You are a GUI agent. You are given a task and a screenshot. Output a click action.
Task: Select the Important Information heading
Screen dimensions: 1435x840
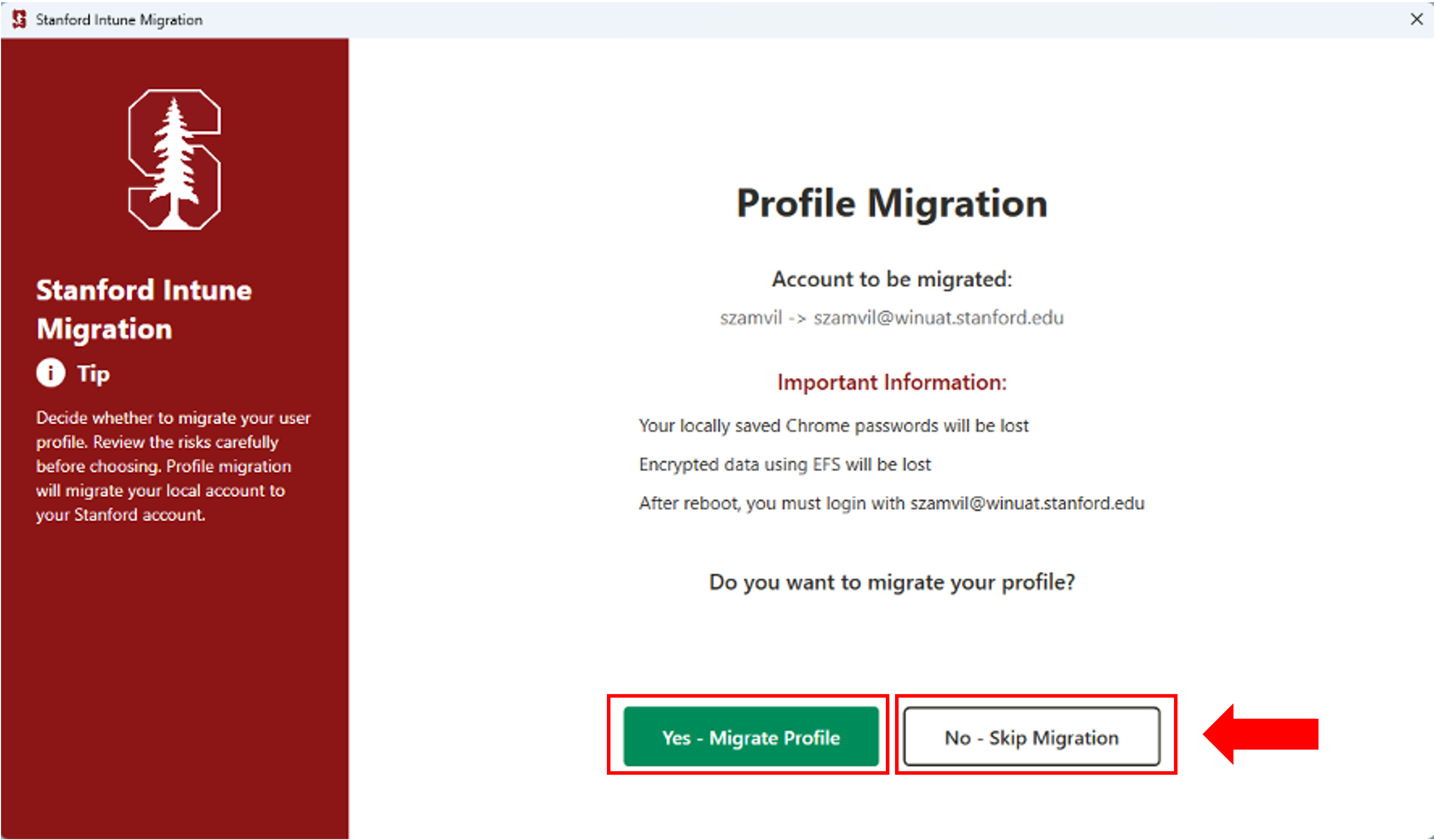point(891,382)
